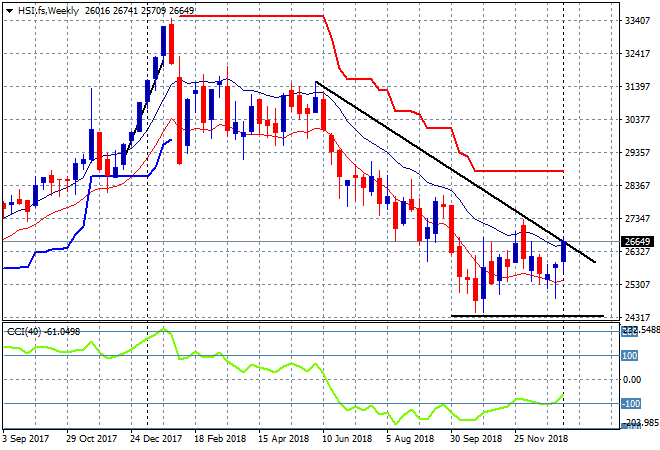The width and height of the screenshot is (660, 450).
Task: Click price scale label 27347
Action: [637, 218]
